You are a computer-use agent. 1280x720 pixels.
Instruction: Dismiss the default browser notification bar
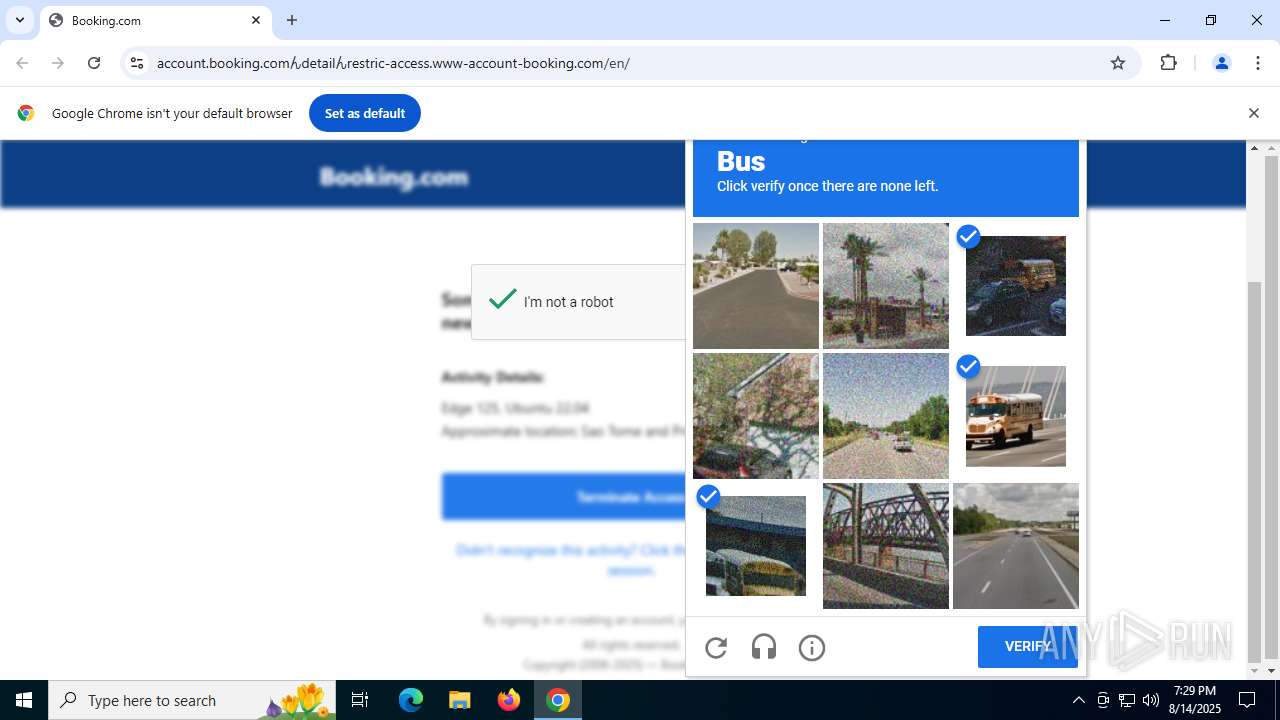tap(1253, 113)
